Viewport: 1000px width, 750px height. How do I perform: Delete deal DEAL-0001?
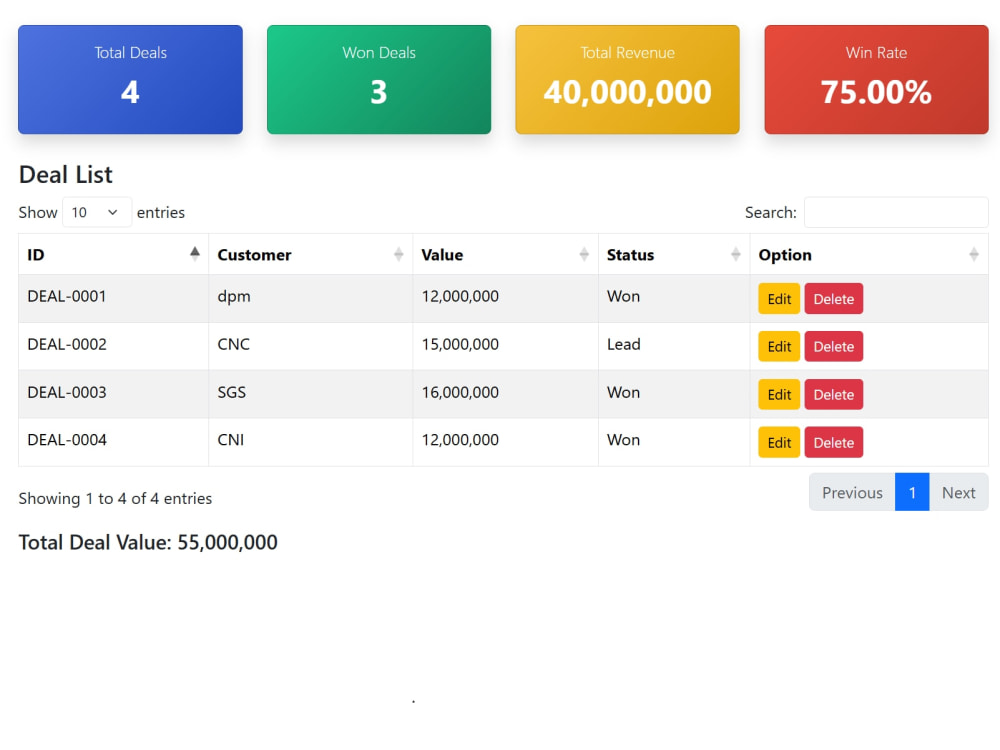coord(834,298)
